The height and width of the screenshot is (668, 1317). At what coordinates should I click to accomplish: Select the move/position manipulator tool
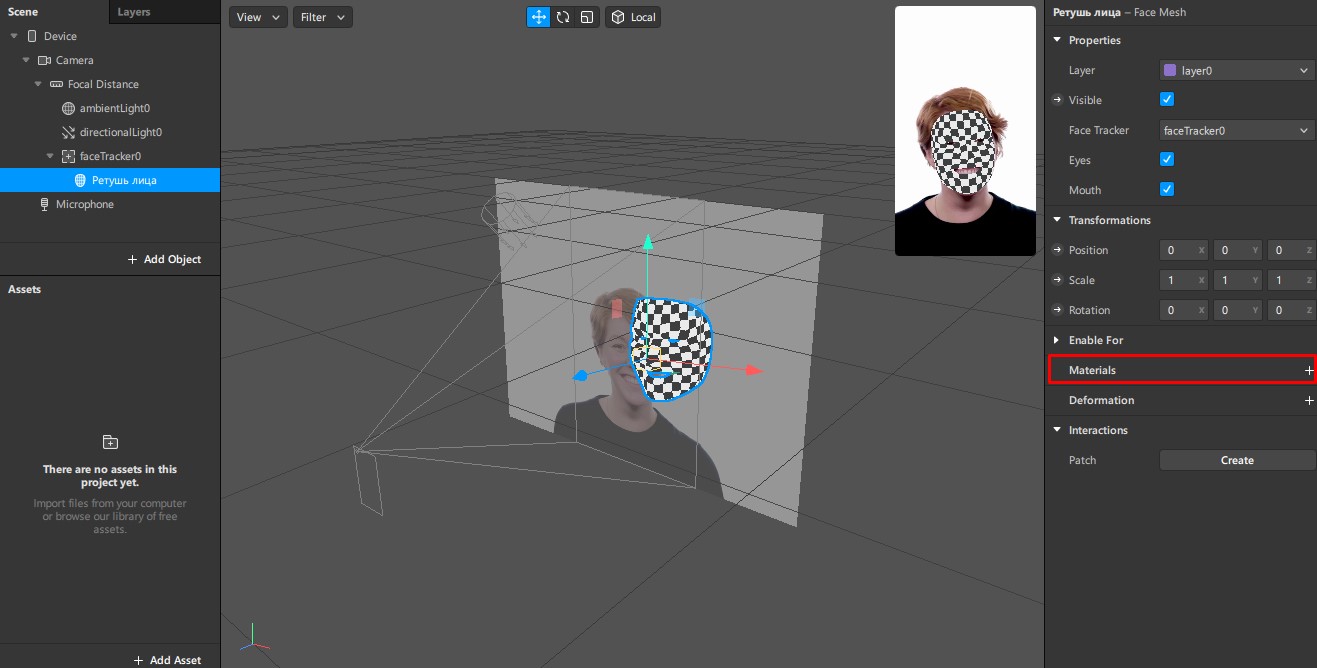point(539,17)
